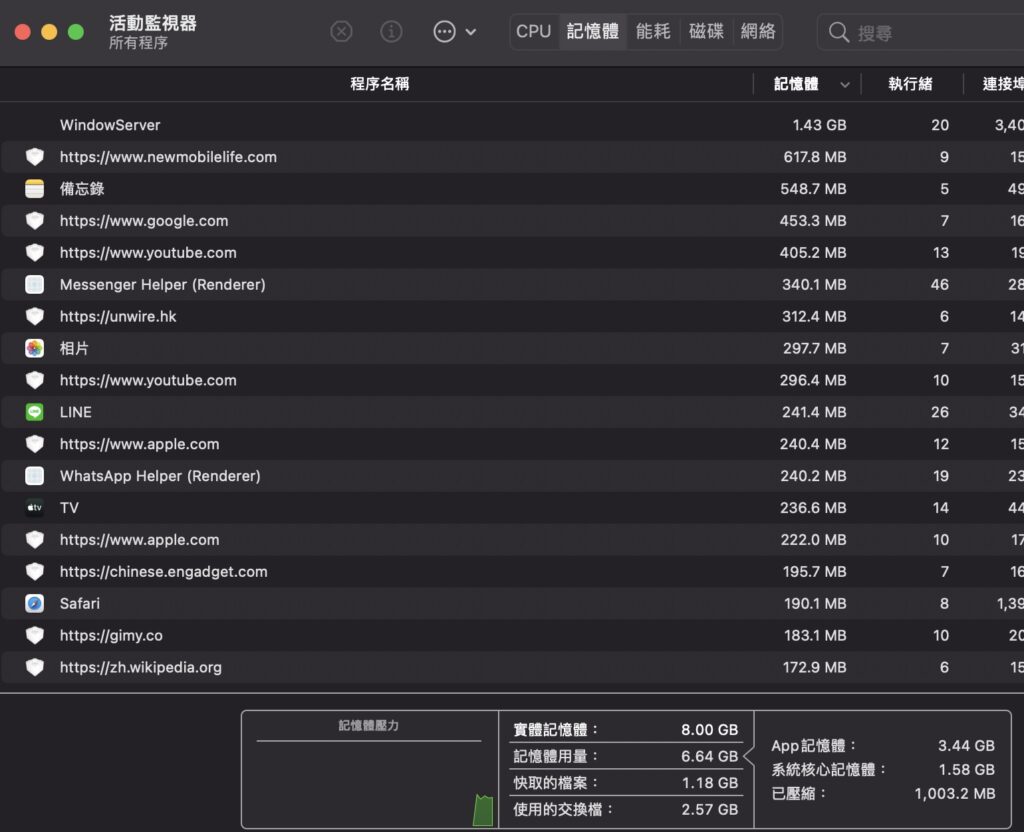Click the 相片 Photos app icon
This screenshot has width=1024, height=832.
coord(35,348)
